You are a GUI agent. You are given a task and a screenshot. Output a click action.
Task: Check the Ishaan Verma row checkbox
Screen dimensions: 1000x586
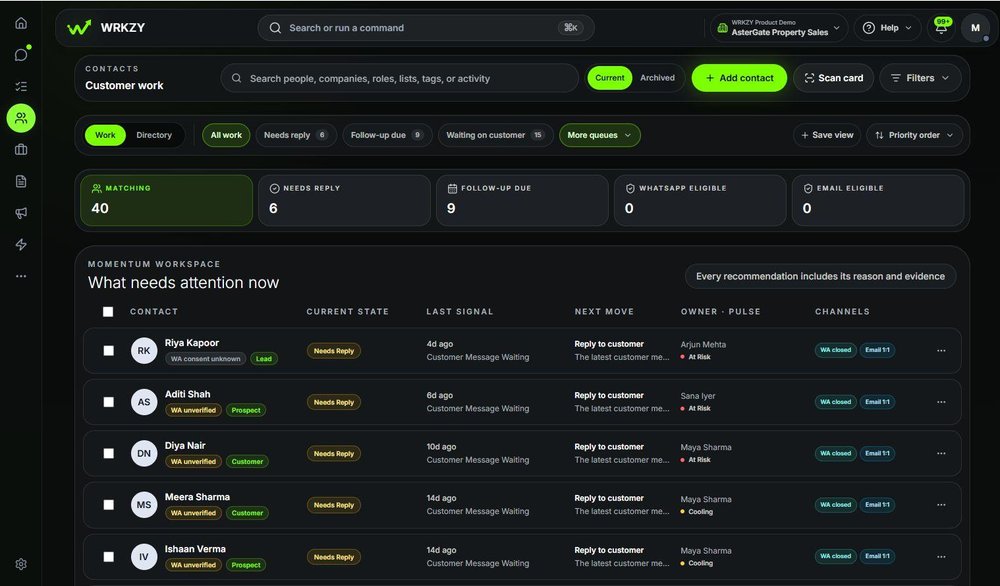coord(108,557)
